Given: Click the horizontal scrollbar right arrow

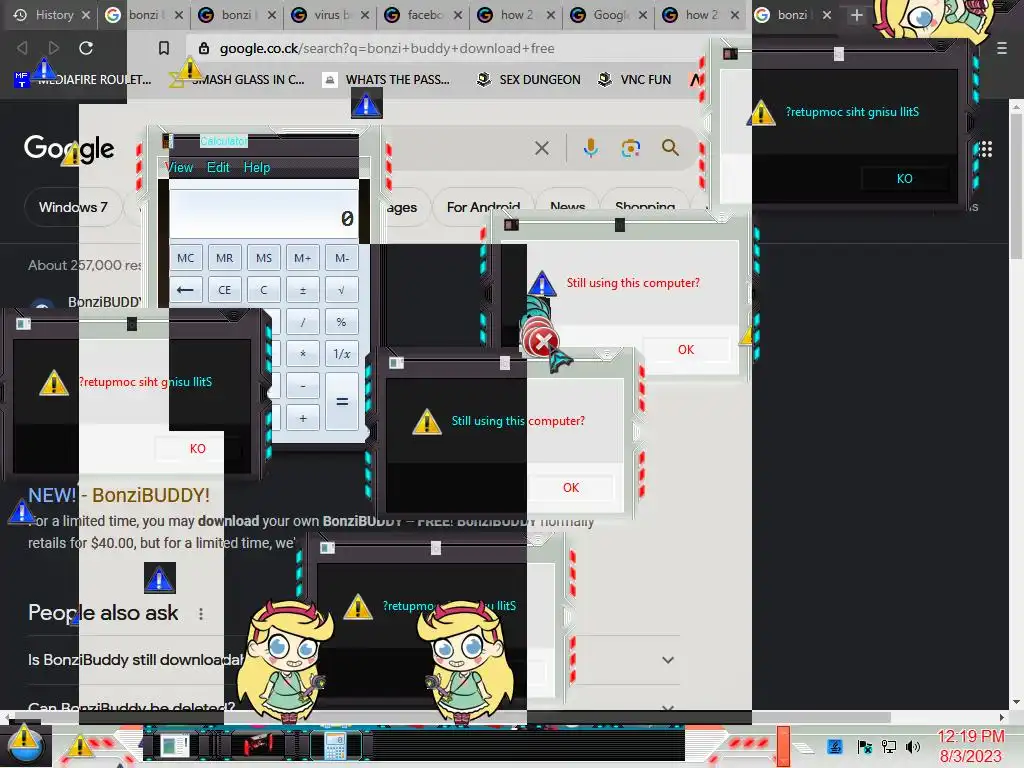Looking at the screenshot, I should tap(1002, 717).
